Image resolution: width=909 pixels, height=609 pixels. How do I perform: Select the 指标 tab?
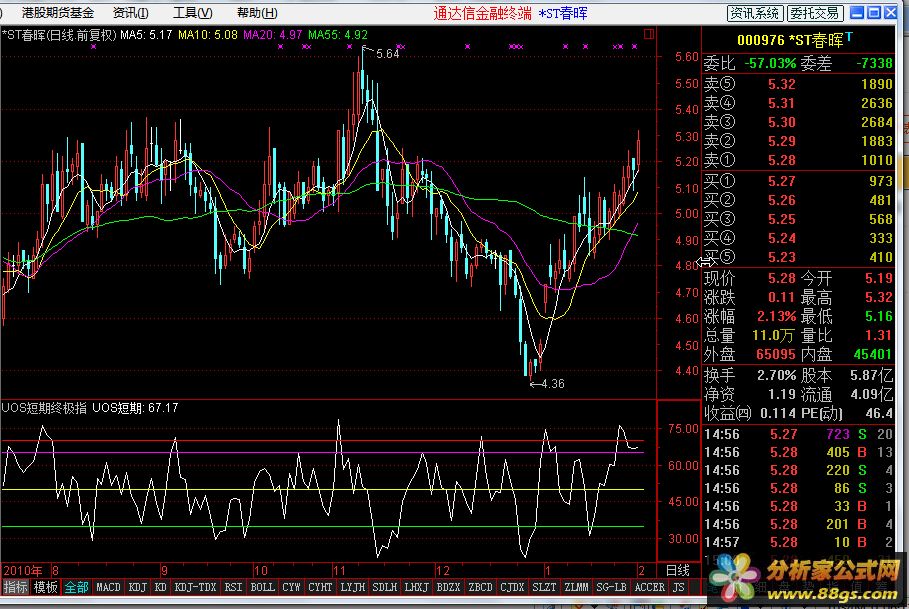16,587
